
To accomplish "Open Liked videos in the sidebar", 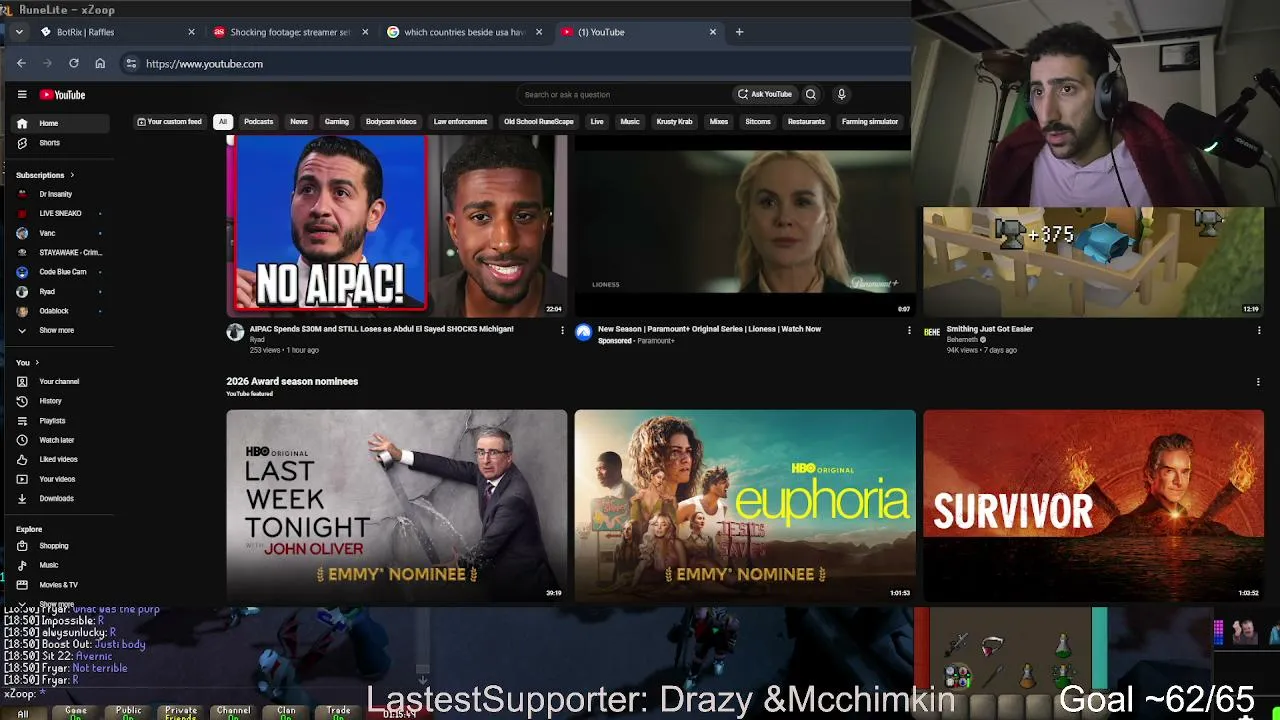I will [57, 459].
